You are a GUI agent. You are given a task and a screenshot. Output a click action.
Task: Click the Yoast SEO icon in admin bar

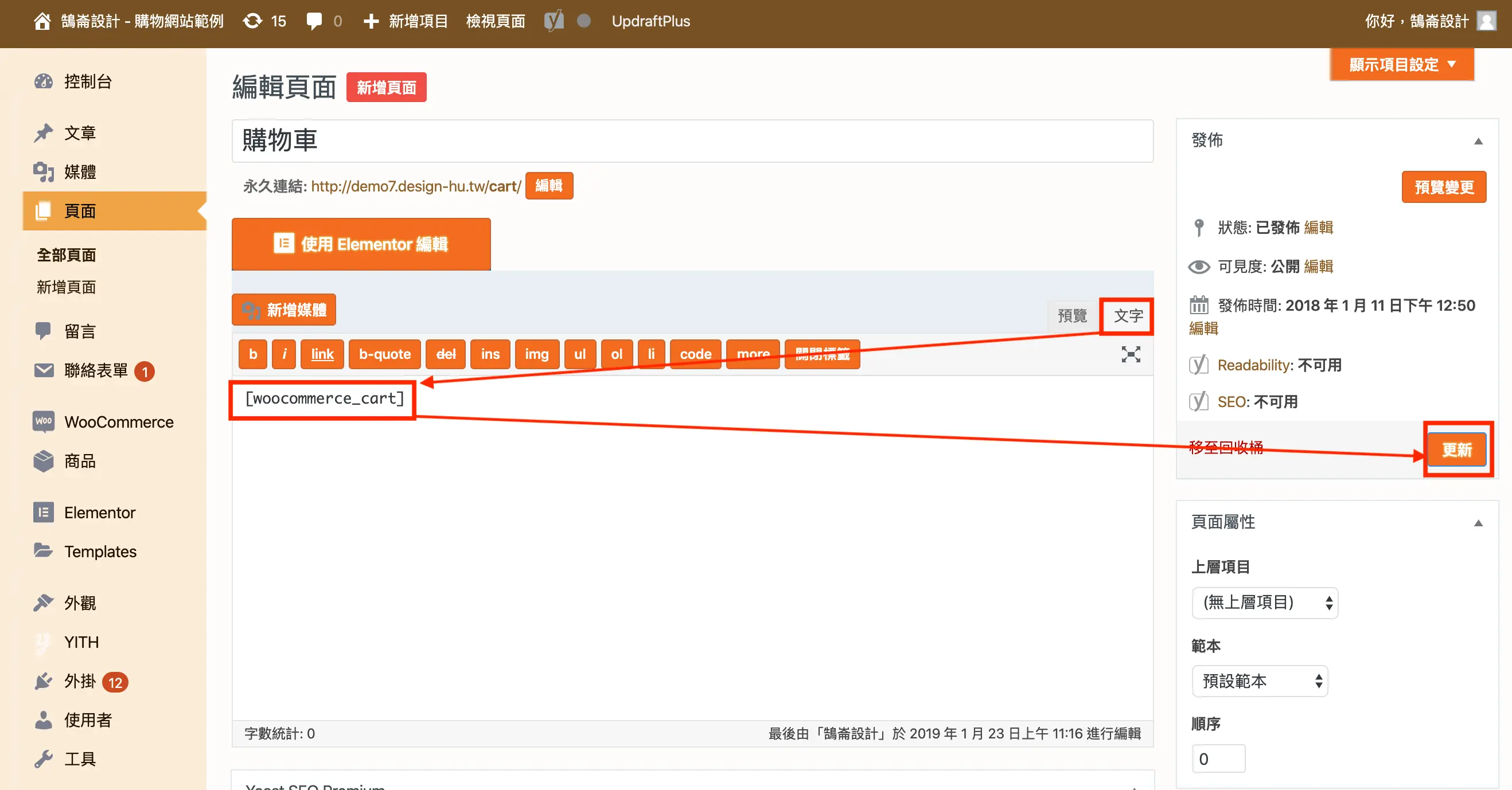pos(554,21)
